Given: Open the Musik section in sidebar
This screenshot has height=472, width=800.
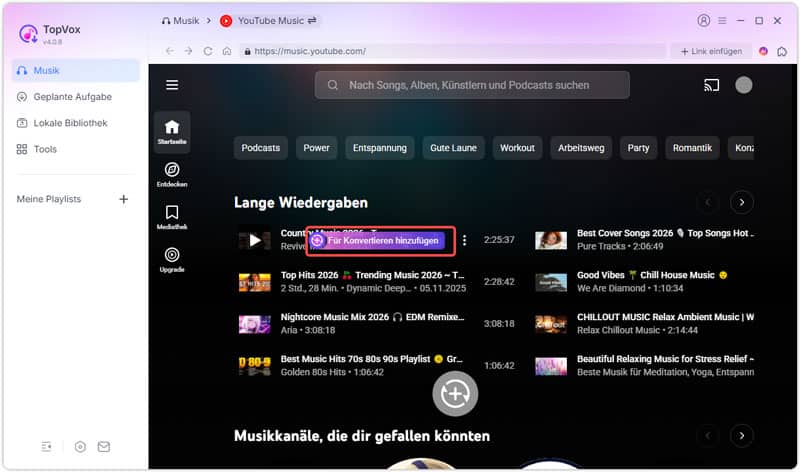Looking at the screenshot, I should 76,70.
